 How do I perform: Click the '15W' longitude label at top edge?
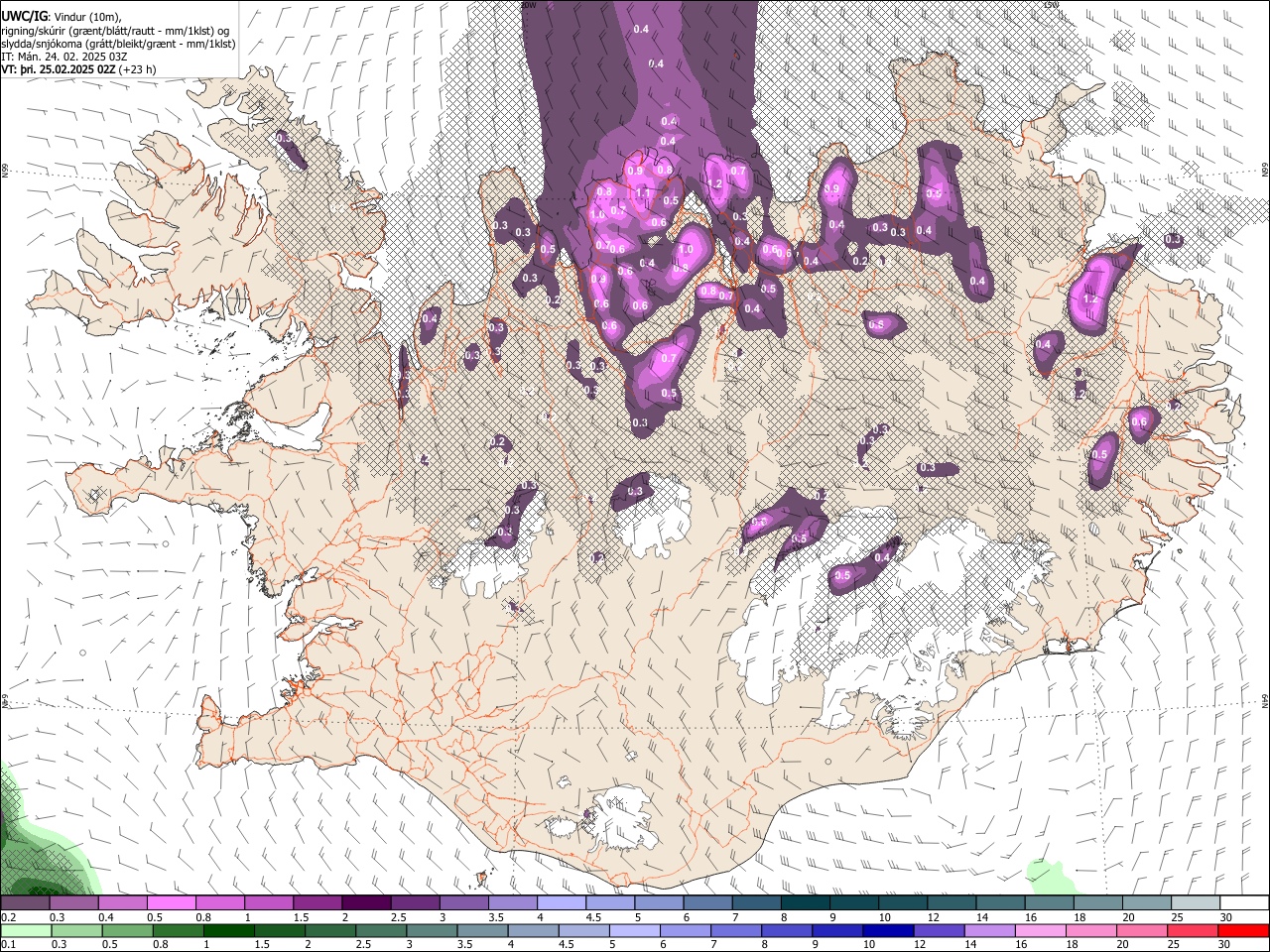pos(1051,5)
